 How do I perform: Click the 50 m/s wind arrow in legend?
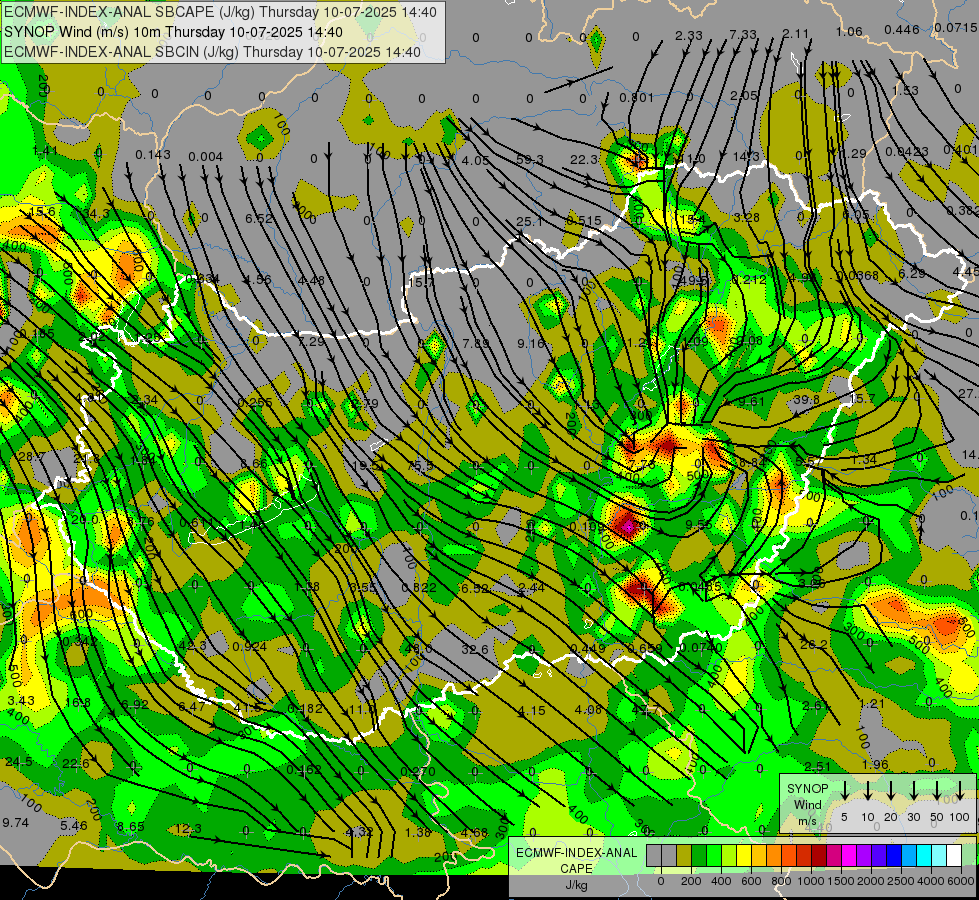point(937,790)
